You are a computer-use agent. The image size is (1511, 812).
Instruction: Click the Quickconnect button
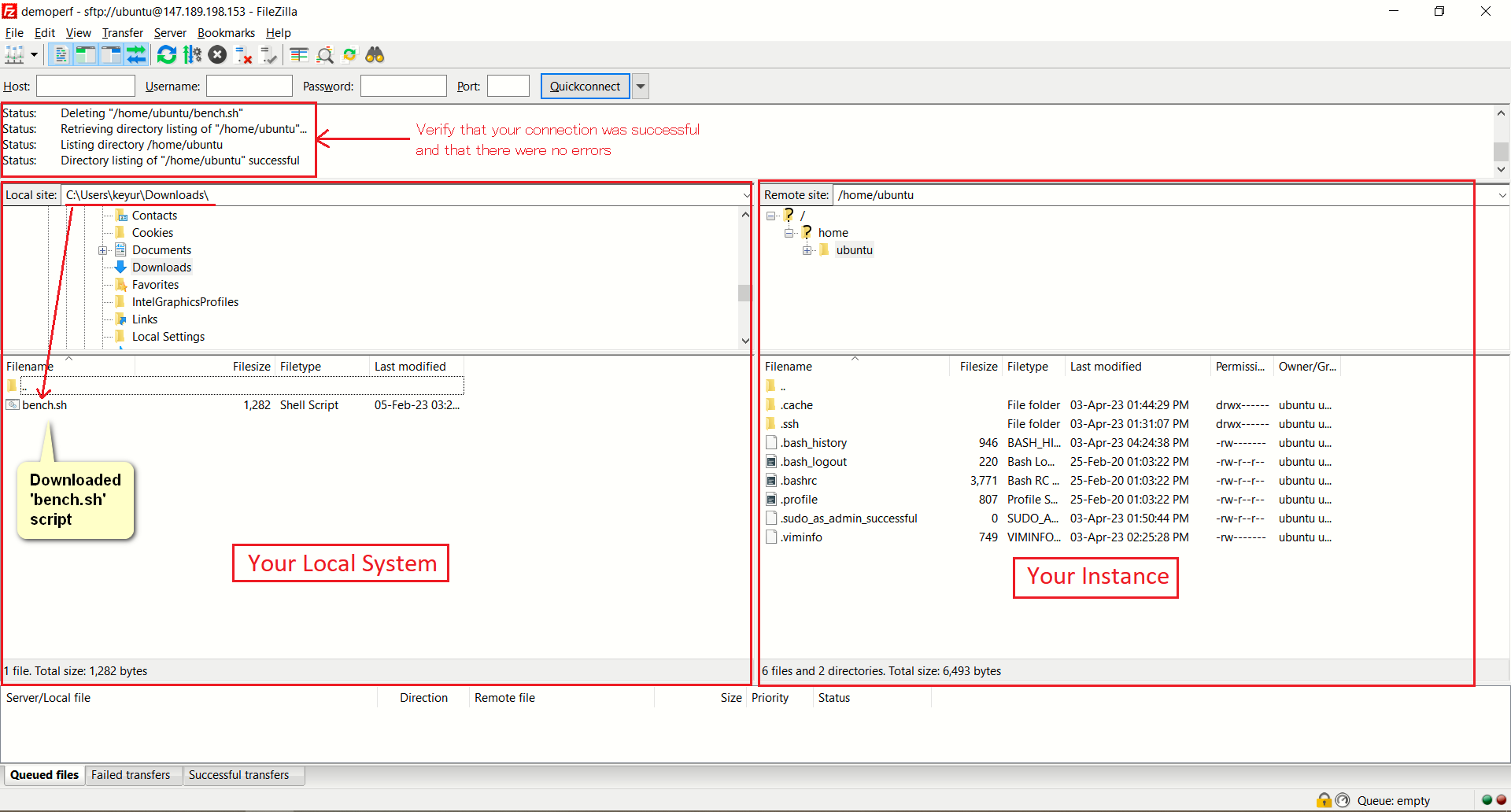pos(586,87)
